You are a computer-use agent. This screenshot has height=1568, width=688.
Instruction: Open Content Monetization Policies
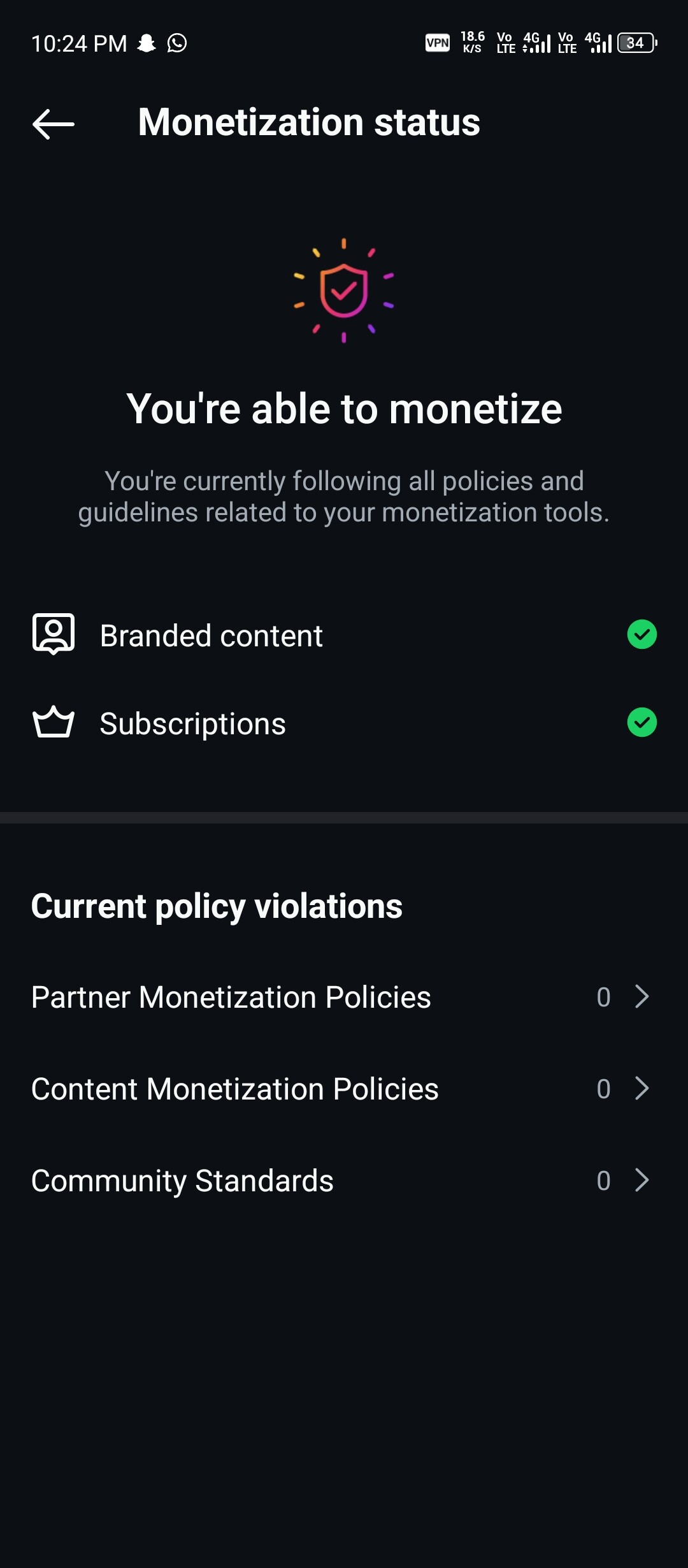click(x=235, y=1089)
